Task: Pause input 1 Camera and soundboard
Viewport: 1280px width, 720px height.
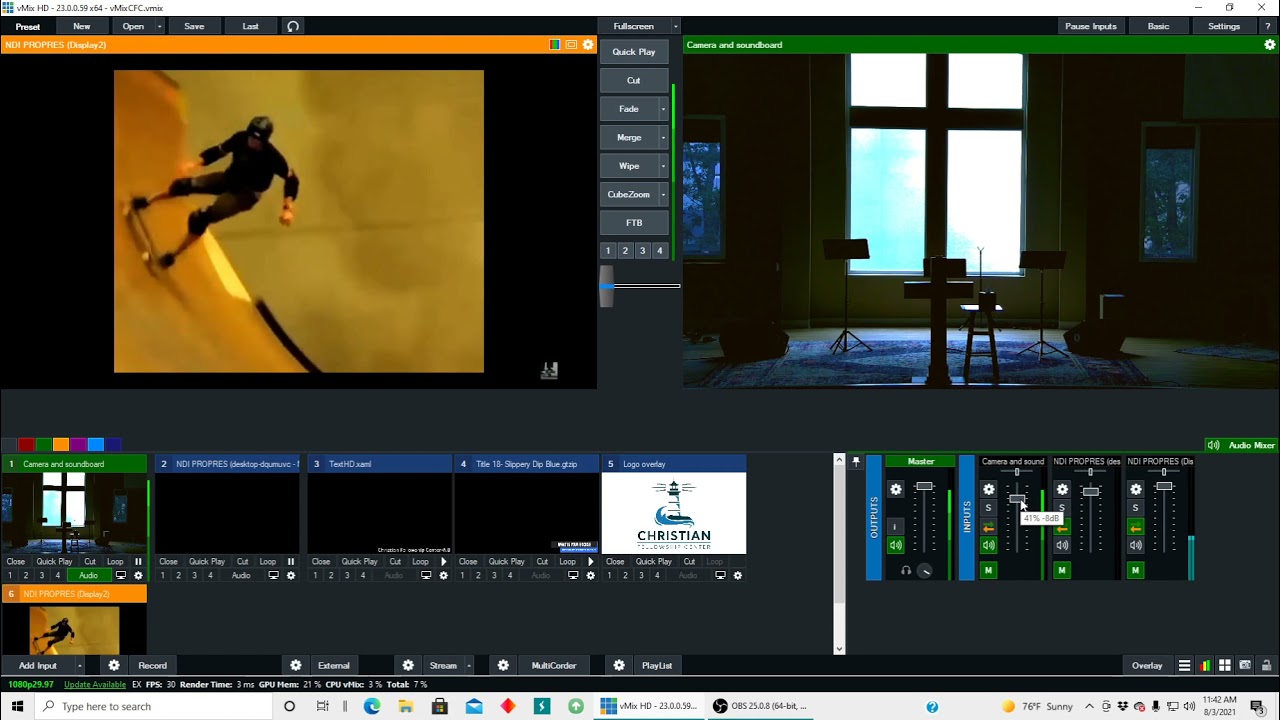Action: click(138, 562)
